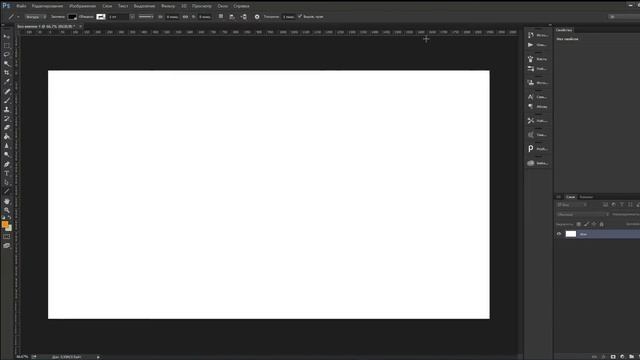
Task: Open path arrangement options
Action: point(244,17)
